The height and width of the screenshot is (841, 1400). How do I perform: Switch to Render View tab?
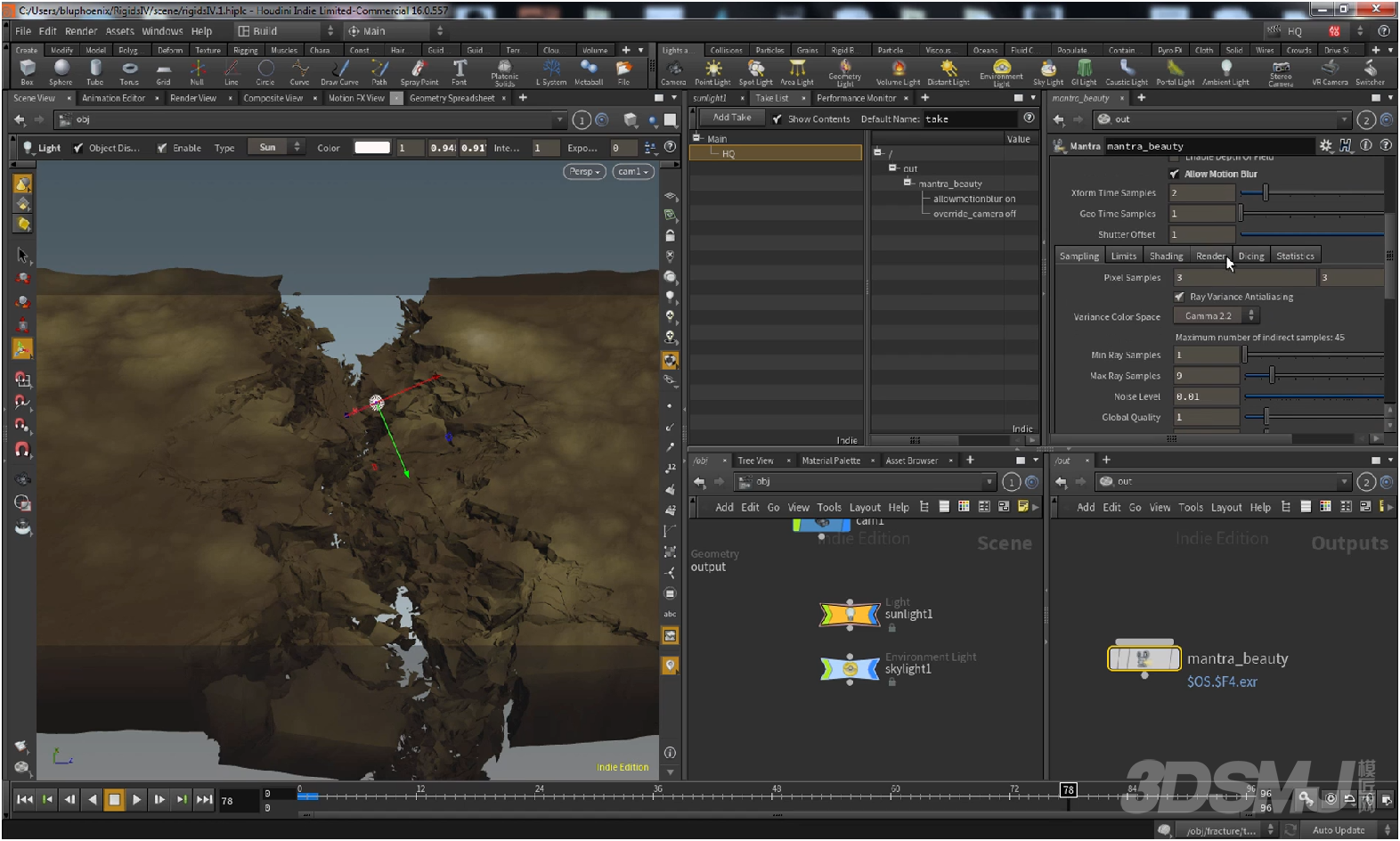point(193,98)
